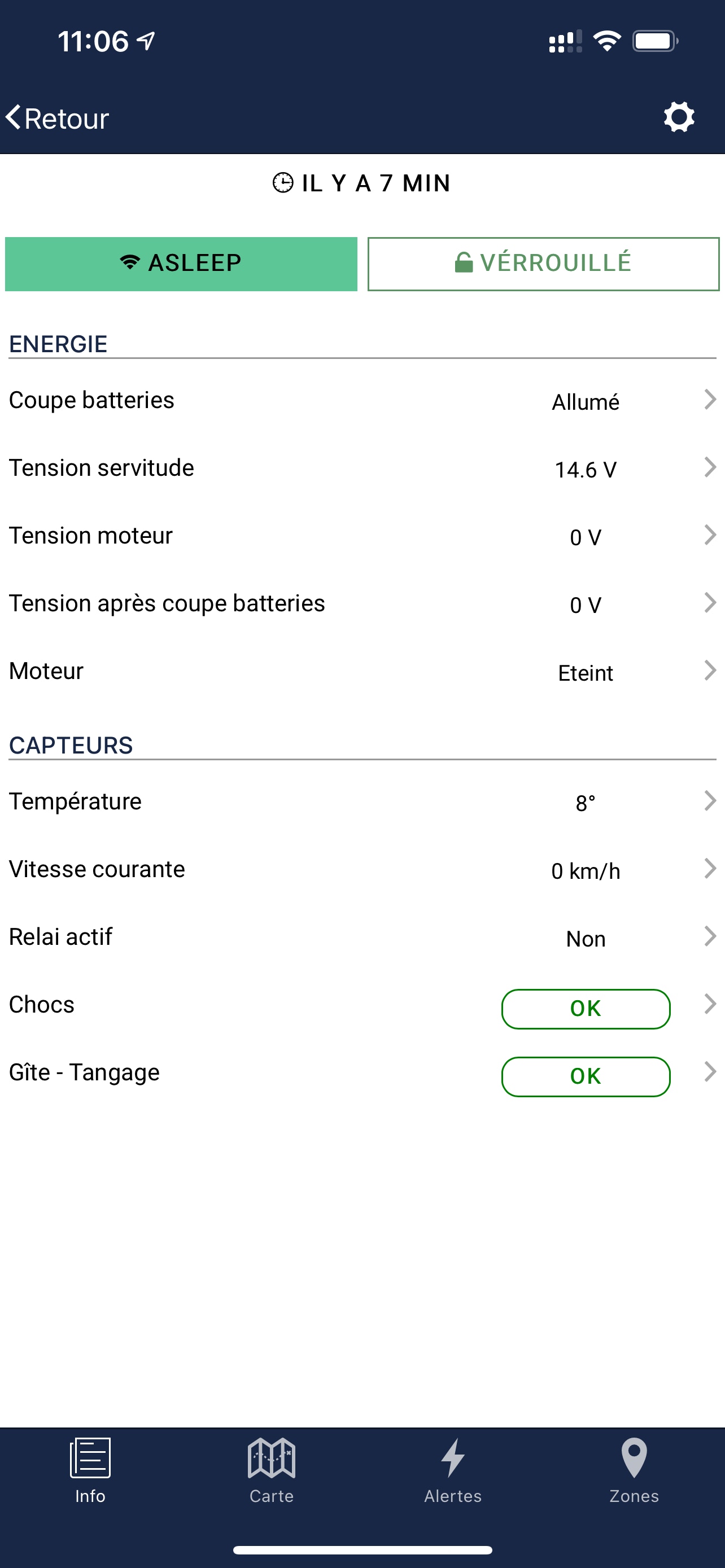Open the Zones location pin icon
This screenshot has height=1568, width=725.
[x=634, y=1458]
